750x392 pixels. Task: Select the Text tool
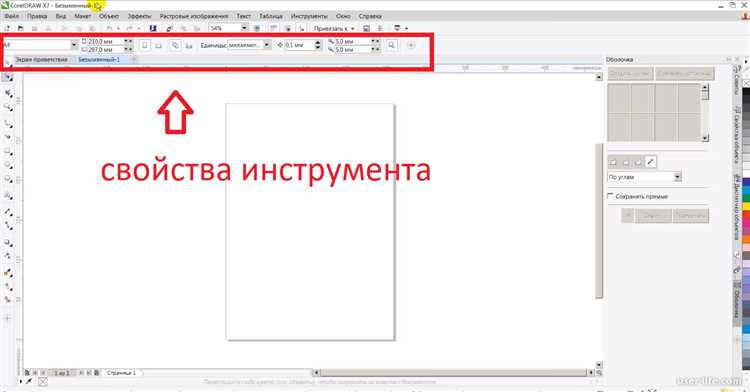pyautogui.click(x=8, y=196)
